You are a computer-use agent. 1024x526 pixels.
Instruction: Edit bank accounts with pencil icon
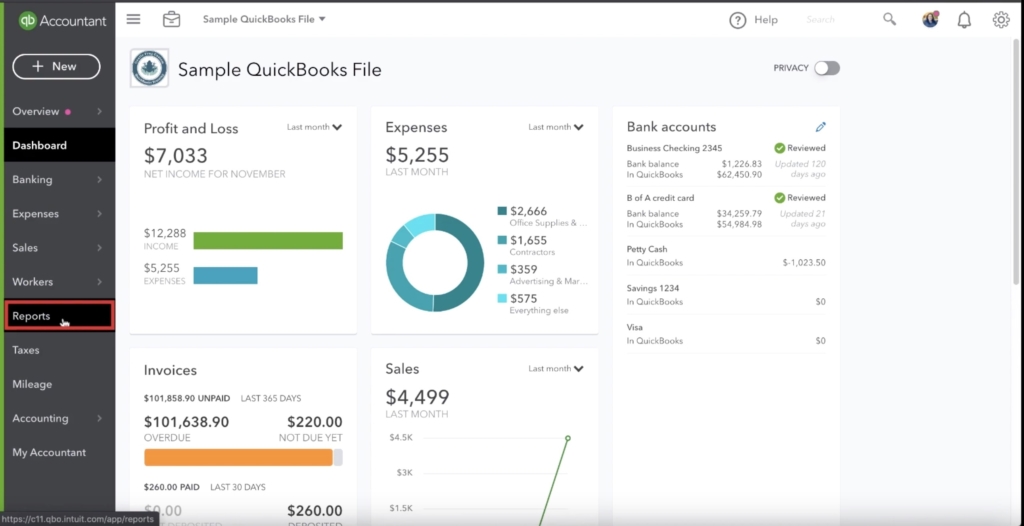(821, 127)
